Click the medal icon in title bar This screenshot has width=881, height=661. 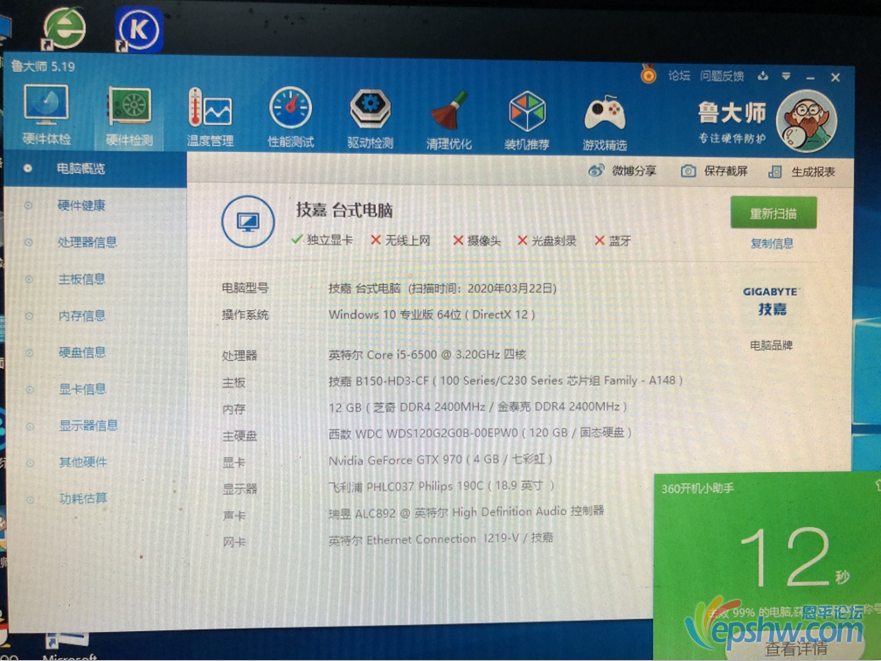click(x=648, y=74)
